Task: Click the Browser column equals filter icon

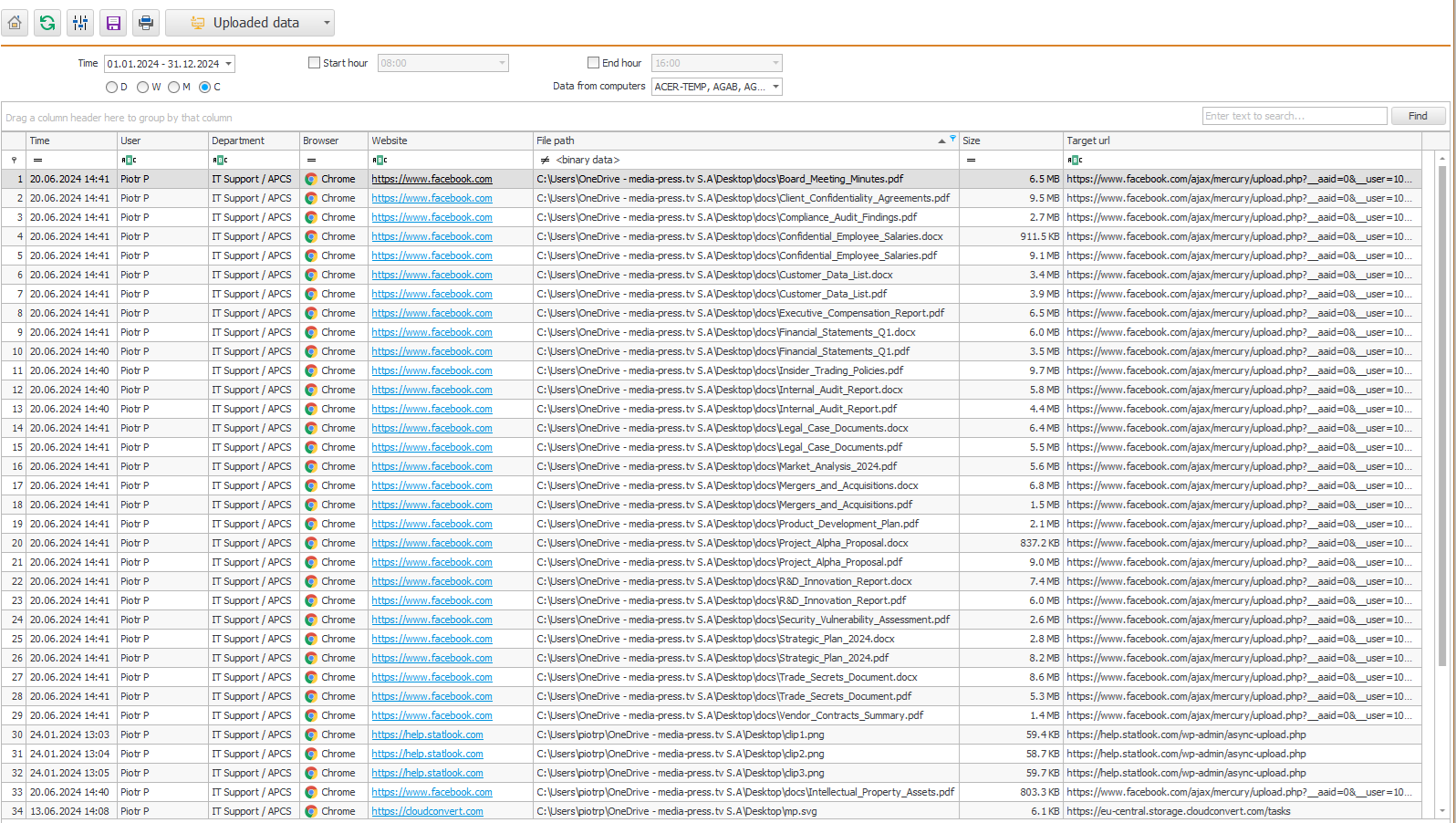Action: coord(311,160)
